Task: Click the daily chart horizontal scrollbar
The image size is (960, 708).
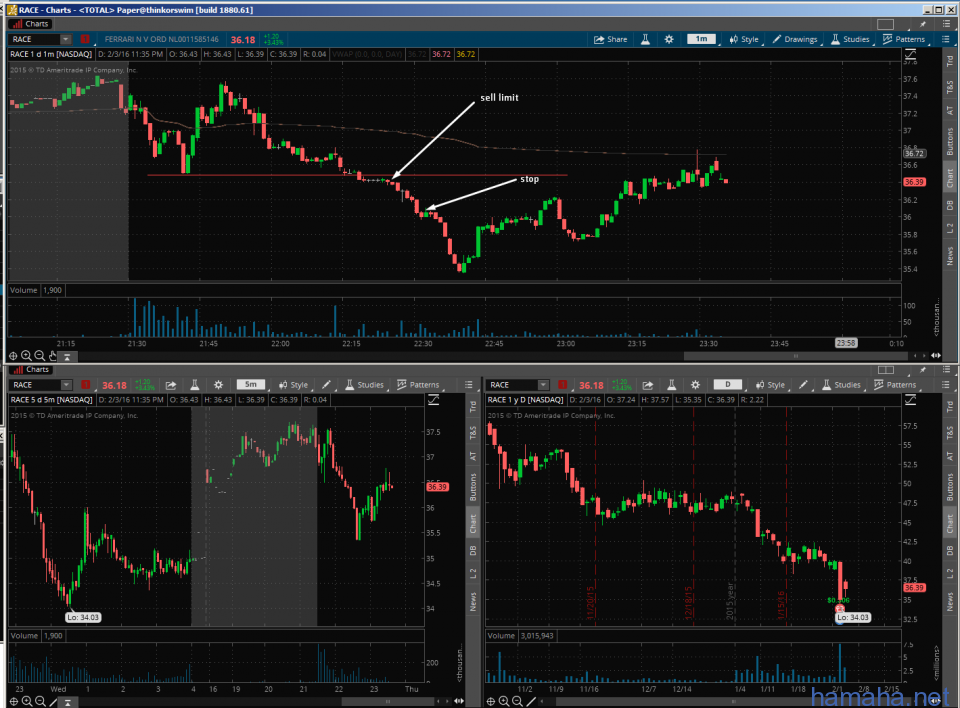Action: coord(733,701)
